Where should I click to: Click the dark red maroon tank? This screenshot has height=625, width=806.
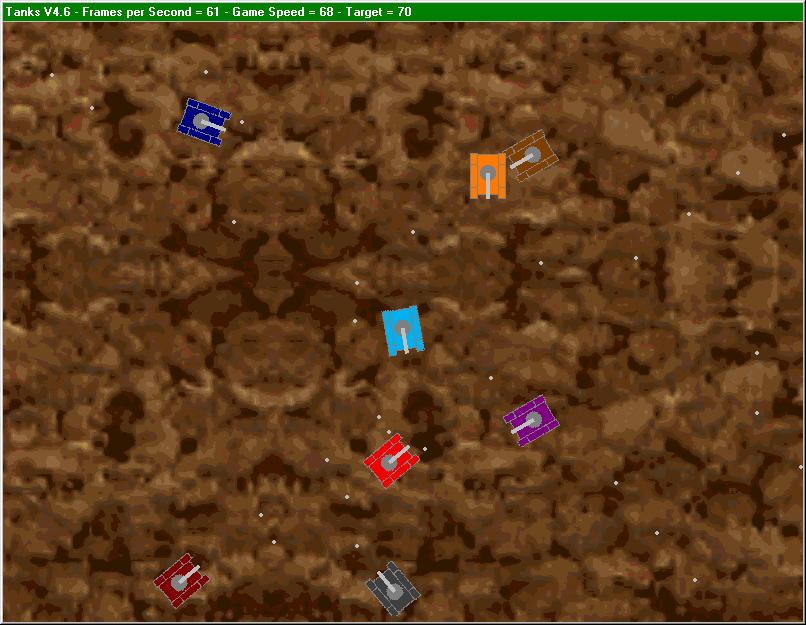tap(181, 578)
